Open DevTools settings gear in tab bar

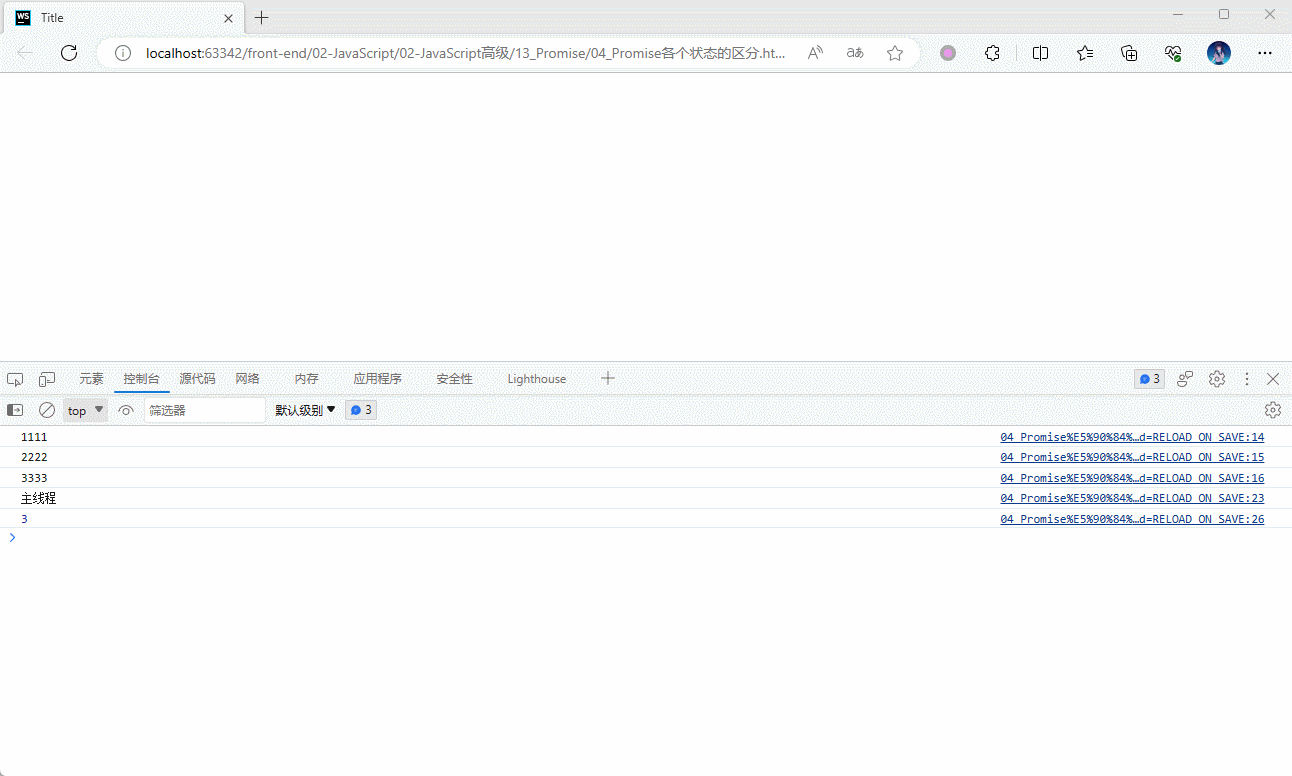[1216, 379]
